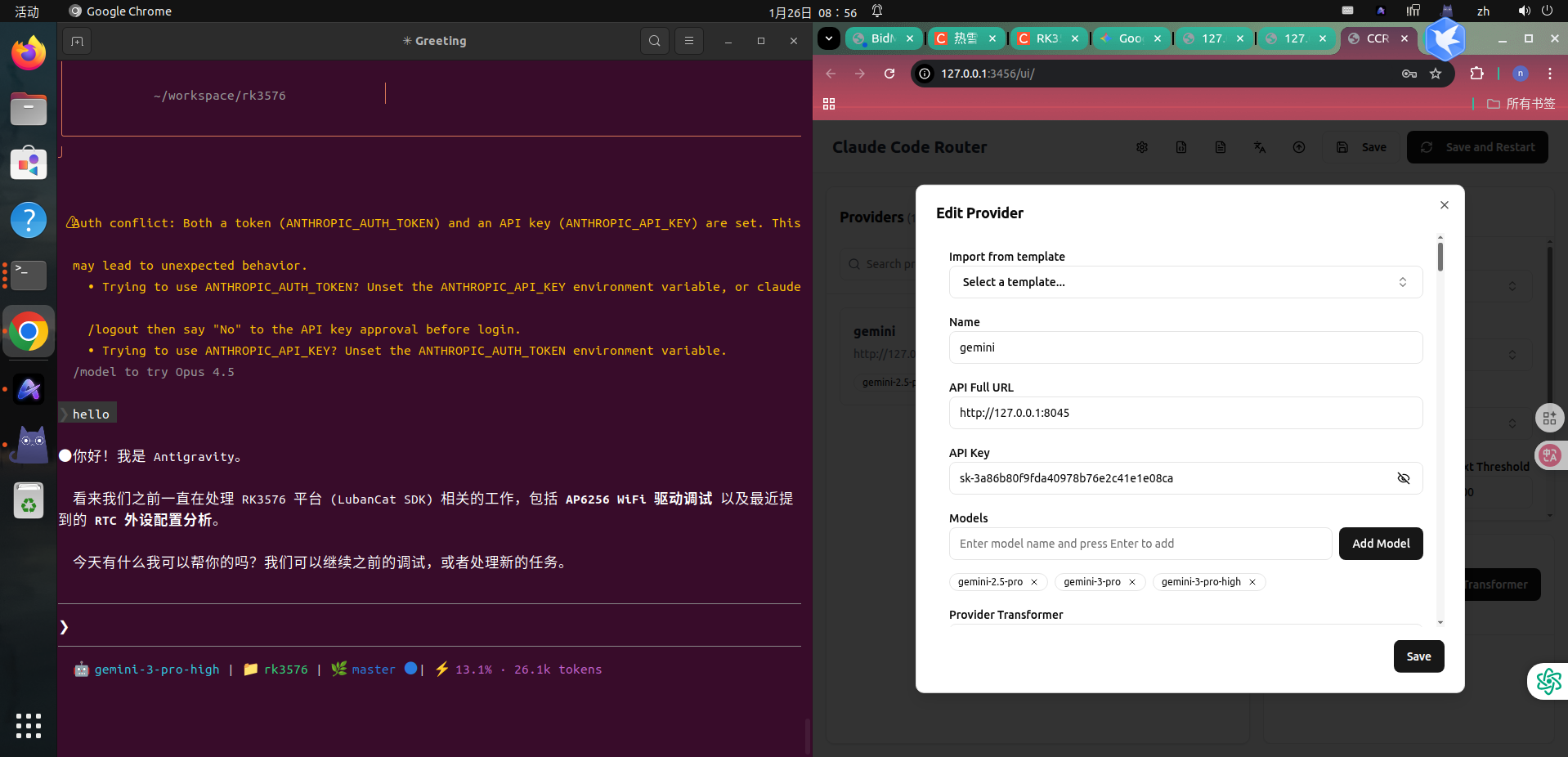Focus the model name entry field

tap(1140, 544)
